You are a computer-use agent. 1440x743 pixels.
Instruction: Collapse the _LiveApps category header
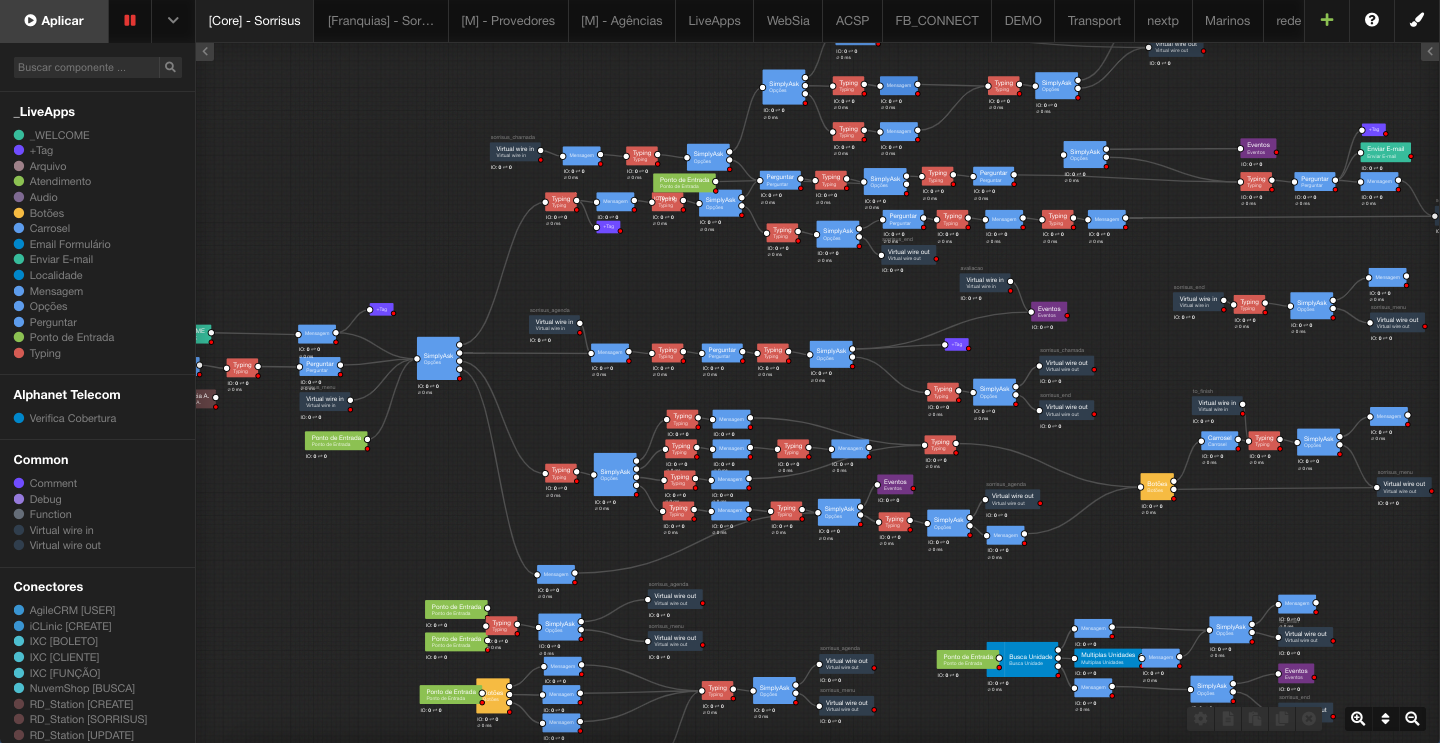tap(44, 112)
